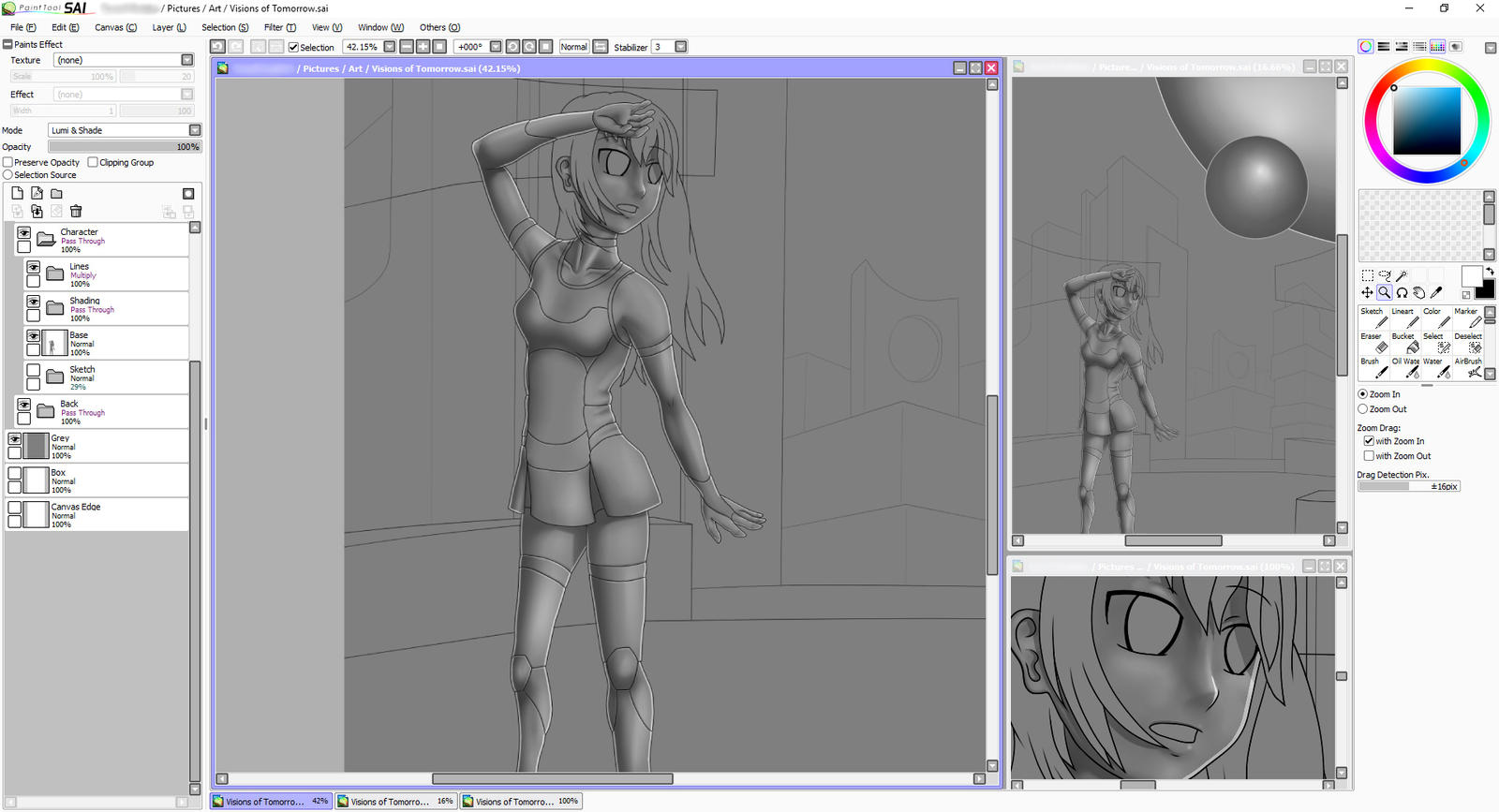Create a new linework layer
Screen dimensions: 1499x812
(37, 193)
